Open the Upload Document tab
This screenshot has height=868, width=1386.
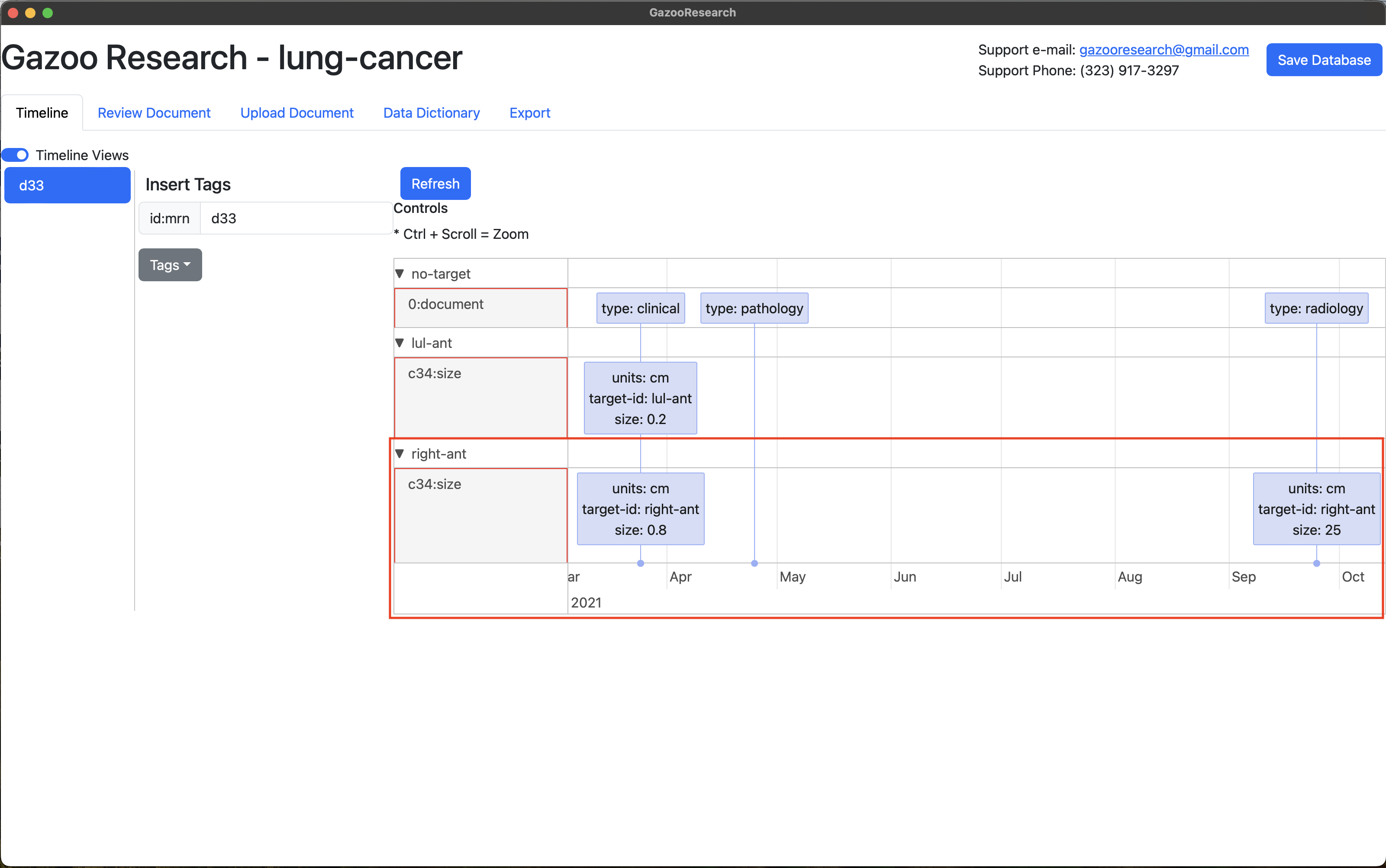tap(297, 113)
